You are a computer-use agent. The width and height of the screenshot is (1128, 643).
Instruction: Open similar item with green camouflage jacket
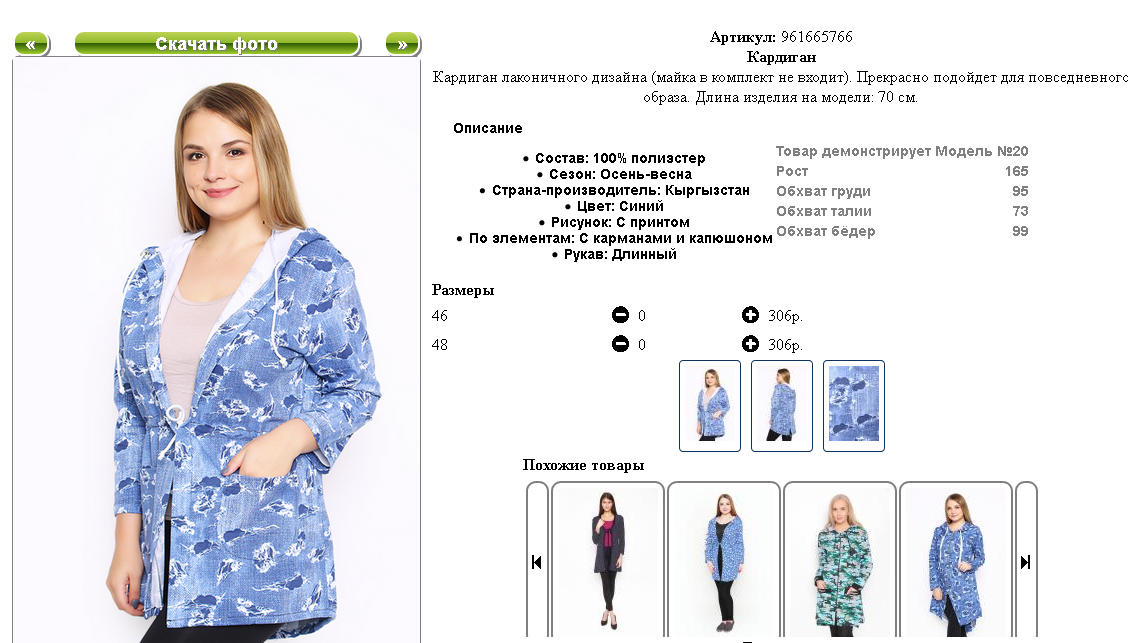840,560
